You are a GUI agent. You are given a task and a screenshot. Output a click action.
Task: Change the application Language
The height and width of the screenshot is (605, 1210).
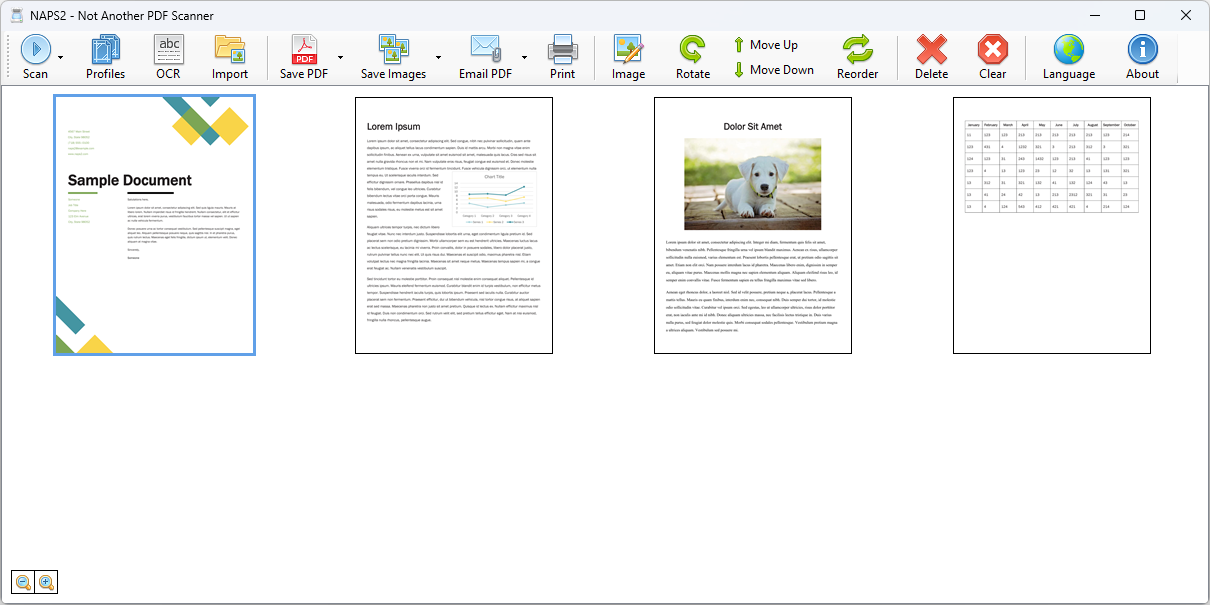(1068, 55)
